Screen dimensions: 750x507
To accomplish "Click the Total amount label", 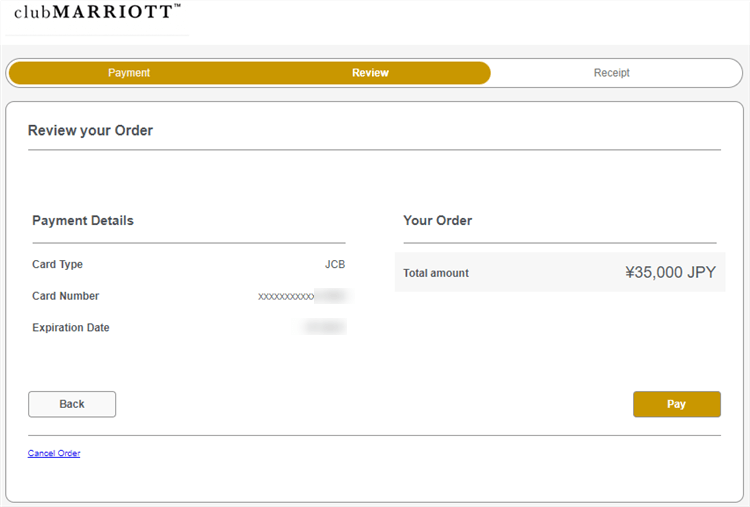I will 436,273.
